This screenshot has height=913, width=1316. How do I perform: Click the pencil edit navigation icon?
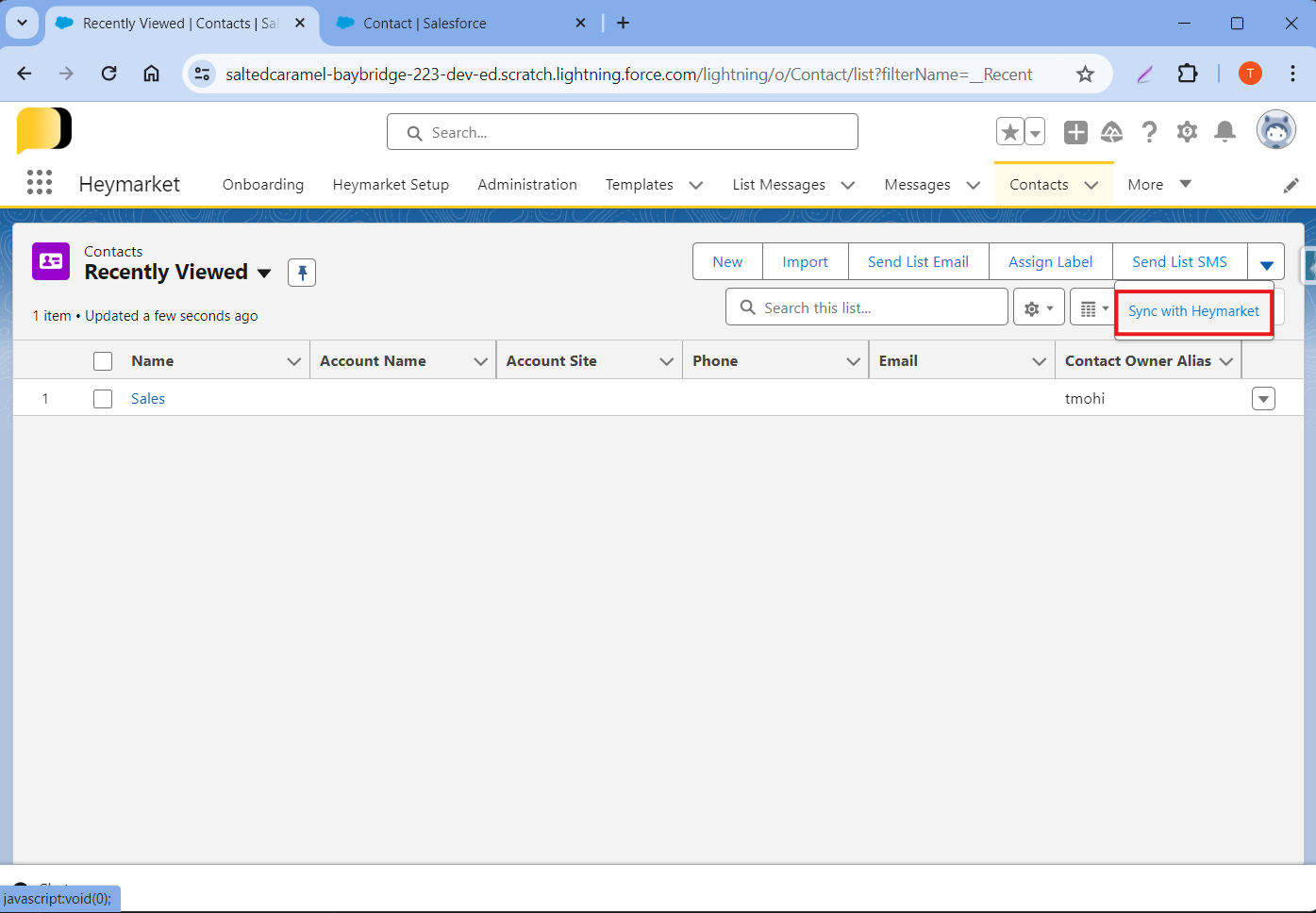[1291, 186]
